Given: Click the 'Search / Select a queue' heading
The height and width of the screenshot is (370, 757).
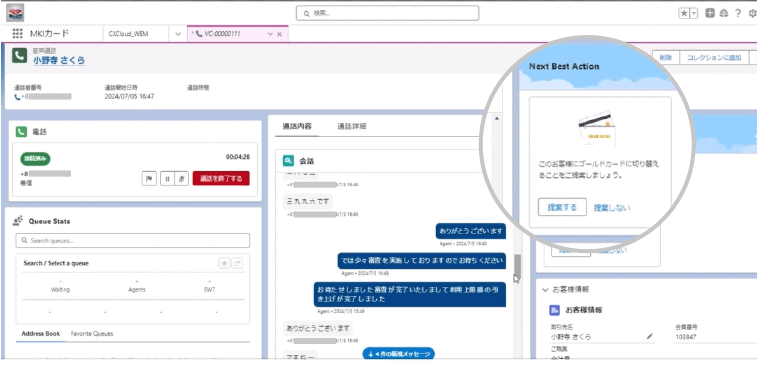Looking at the screenshot, I should [56, 263].
